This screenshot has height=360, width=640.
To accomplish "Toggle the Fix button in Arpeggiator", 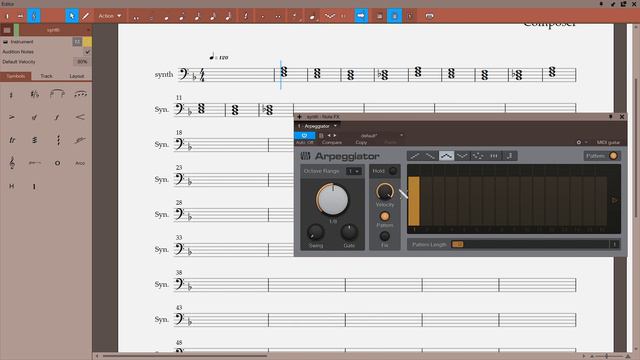I will [x=384, y=236].
